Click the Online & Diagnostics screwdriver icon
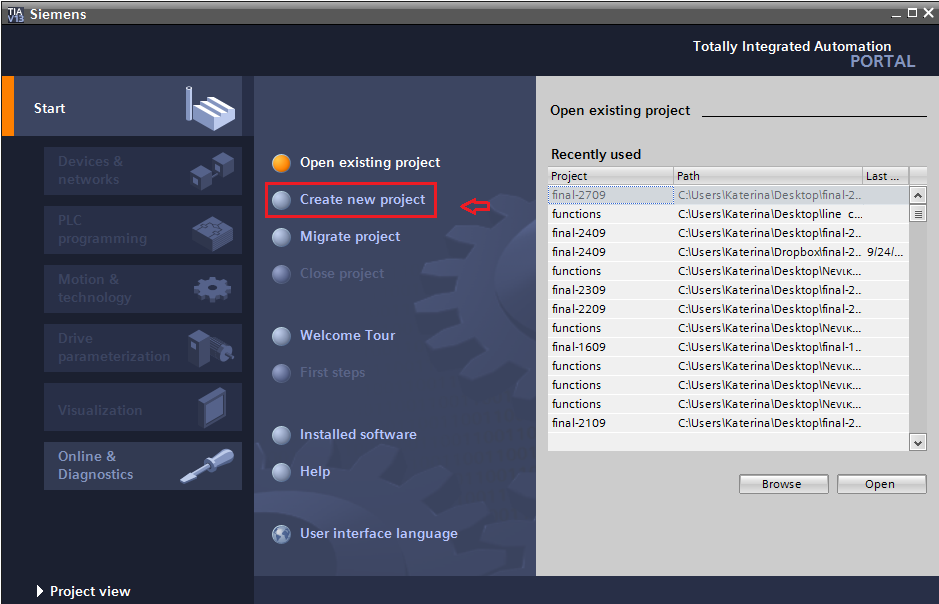The height and width of the screenshot is (604, 939). pyautogui.click(x=207, y=466)
